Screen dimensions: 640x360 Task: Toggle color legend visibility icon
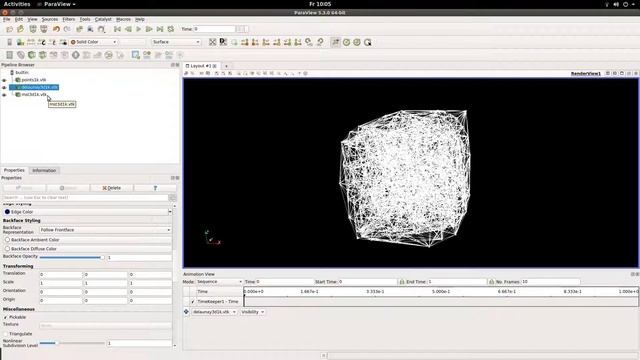pyautogui.click(x=9, y=42)
